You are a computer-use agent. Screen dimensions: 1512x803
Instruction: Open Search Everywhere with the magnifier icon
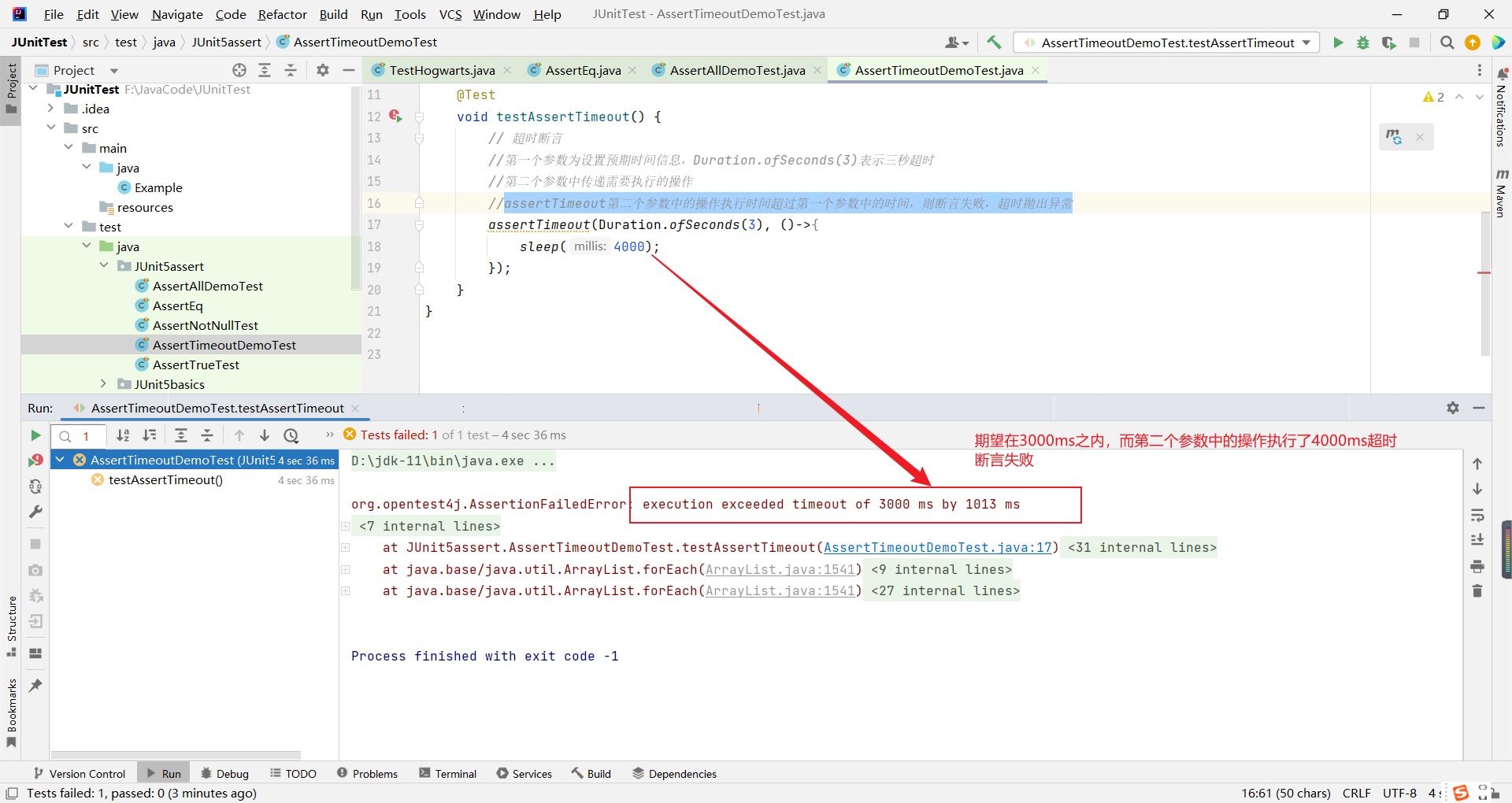pos(1447,43)
